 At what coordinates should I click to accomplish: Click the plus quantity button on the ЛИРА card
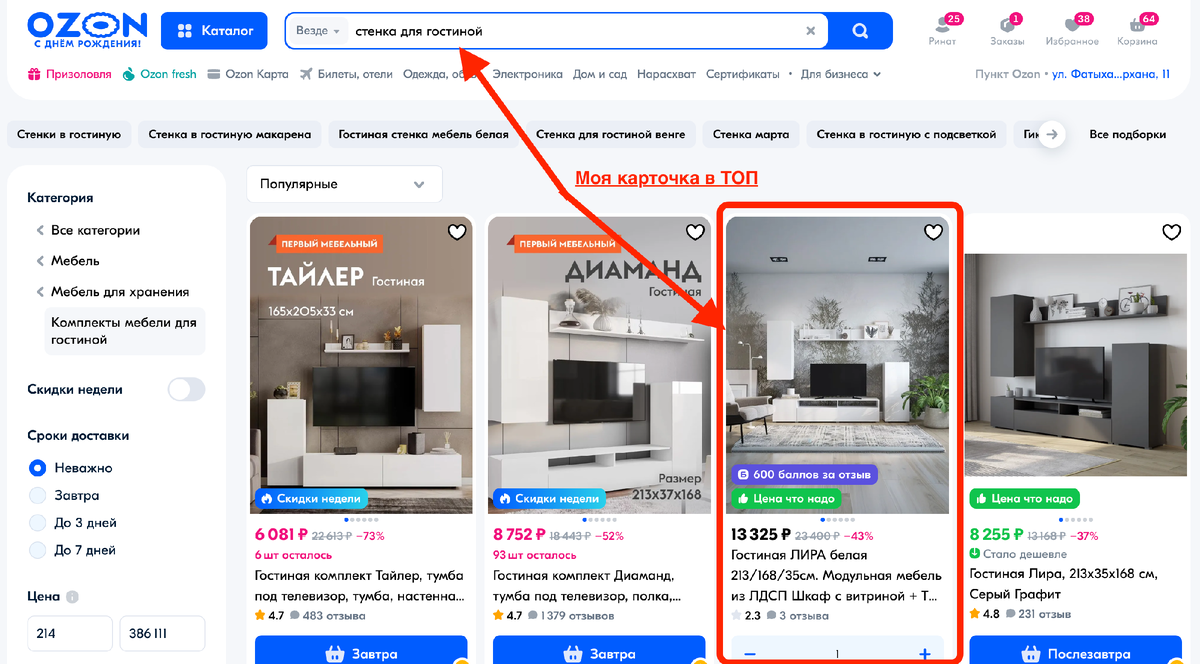click(925, 654)
